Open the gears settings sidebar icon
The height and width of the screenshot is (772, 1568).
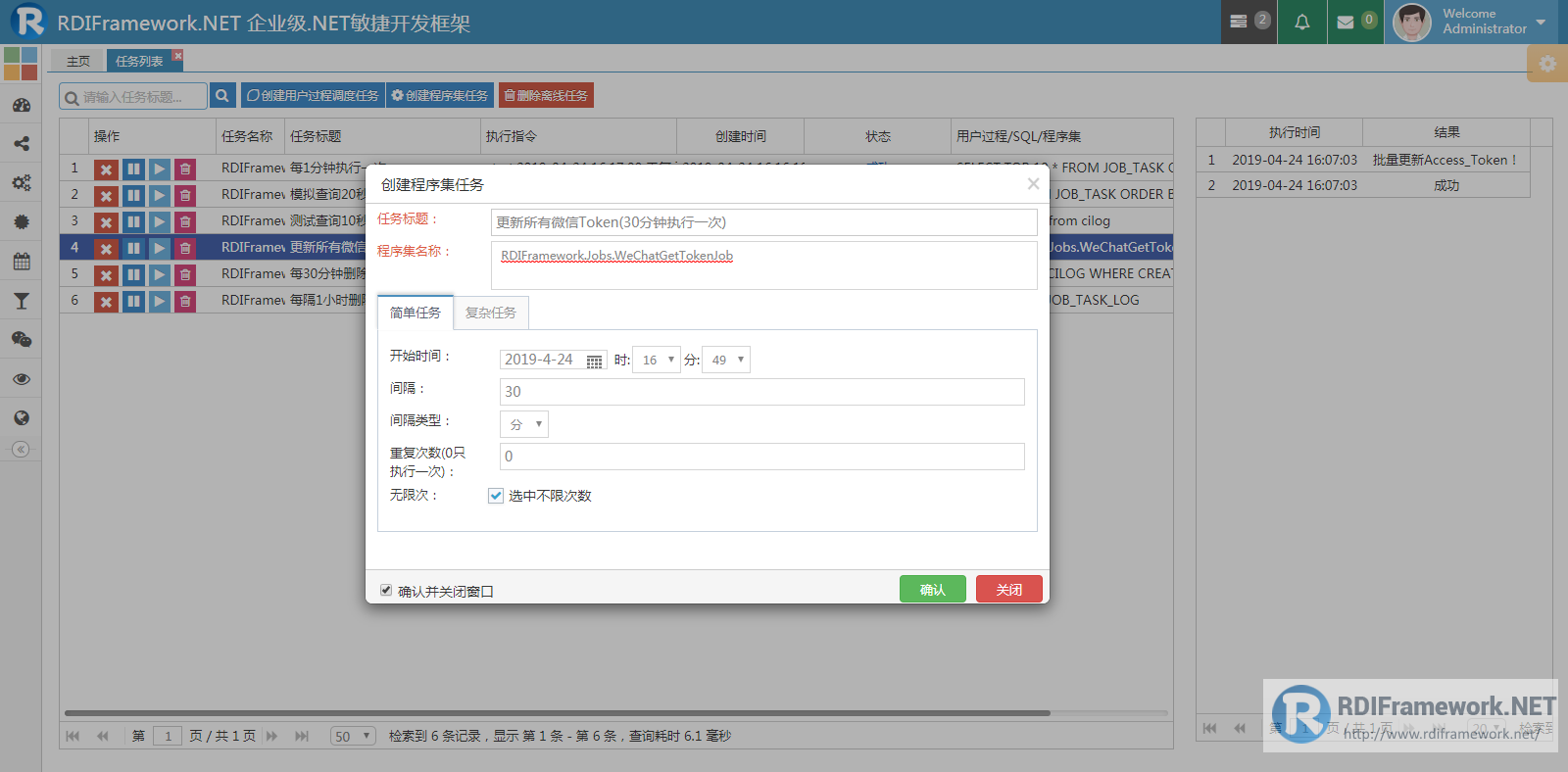coord(21,183)
